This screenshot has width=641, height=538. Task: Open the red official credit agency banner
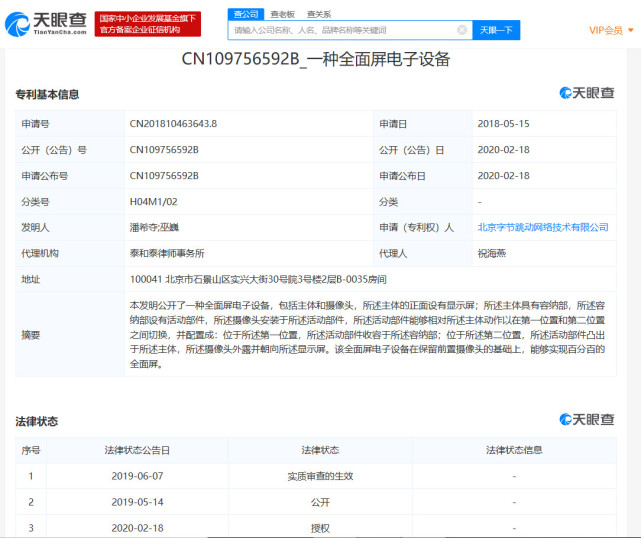click(x=148, y=24)
